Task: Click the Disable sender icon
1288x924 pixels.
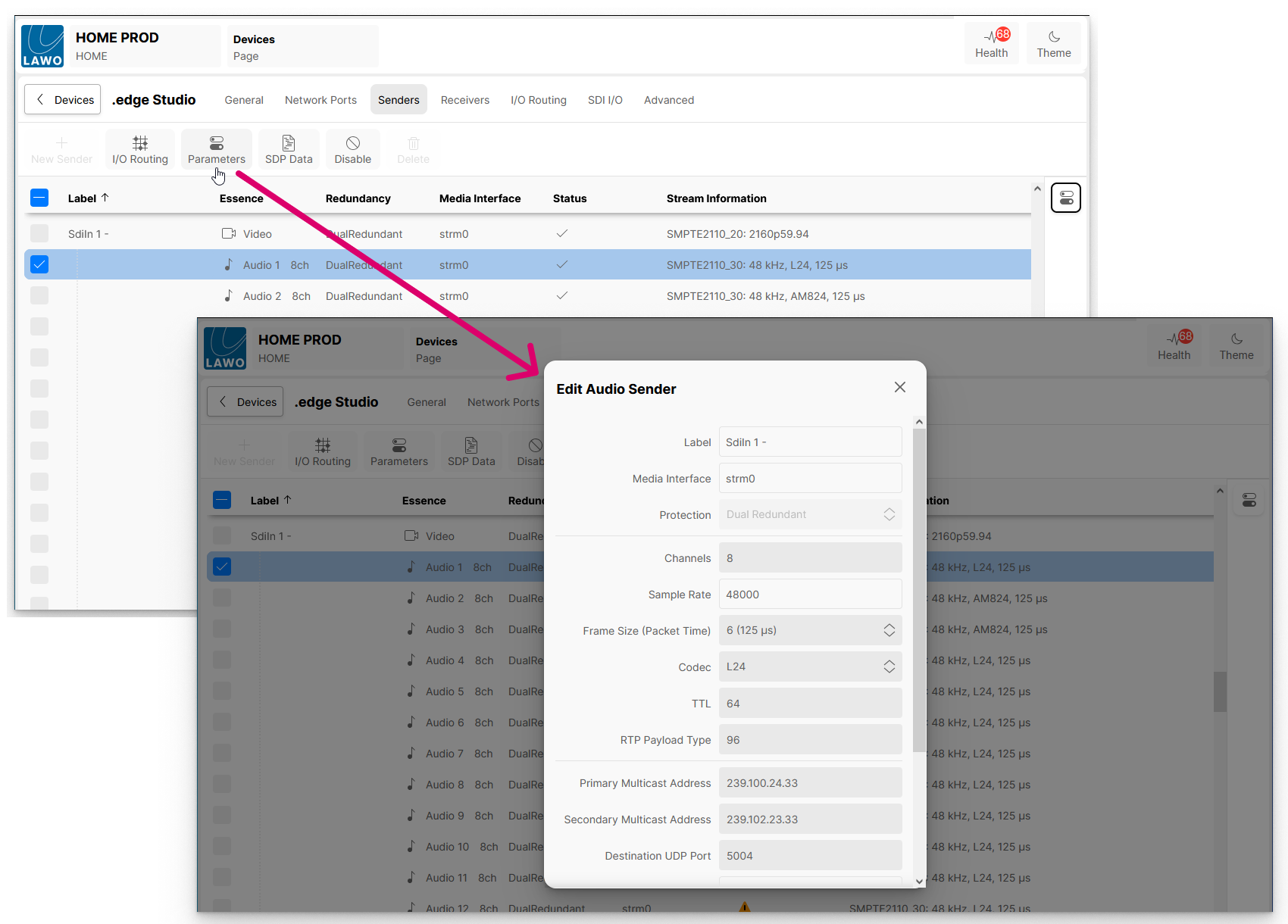Action: click(352, 149)
